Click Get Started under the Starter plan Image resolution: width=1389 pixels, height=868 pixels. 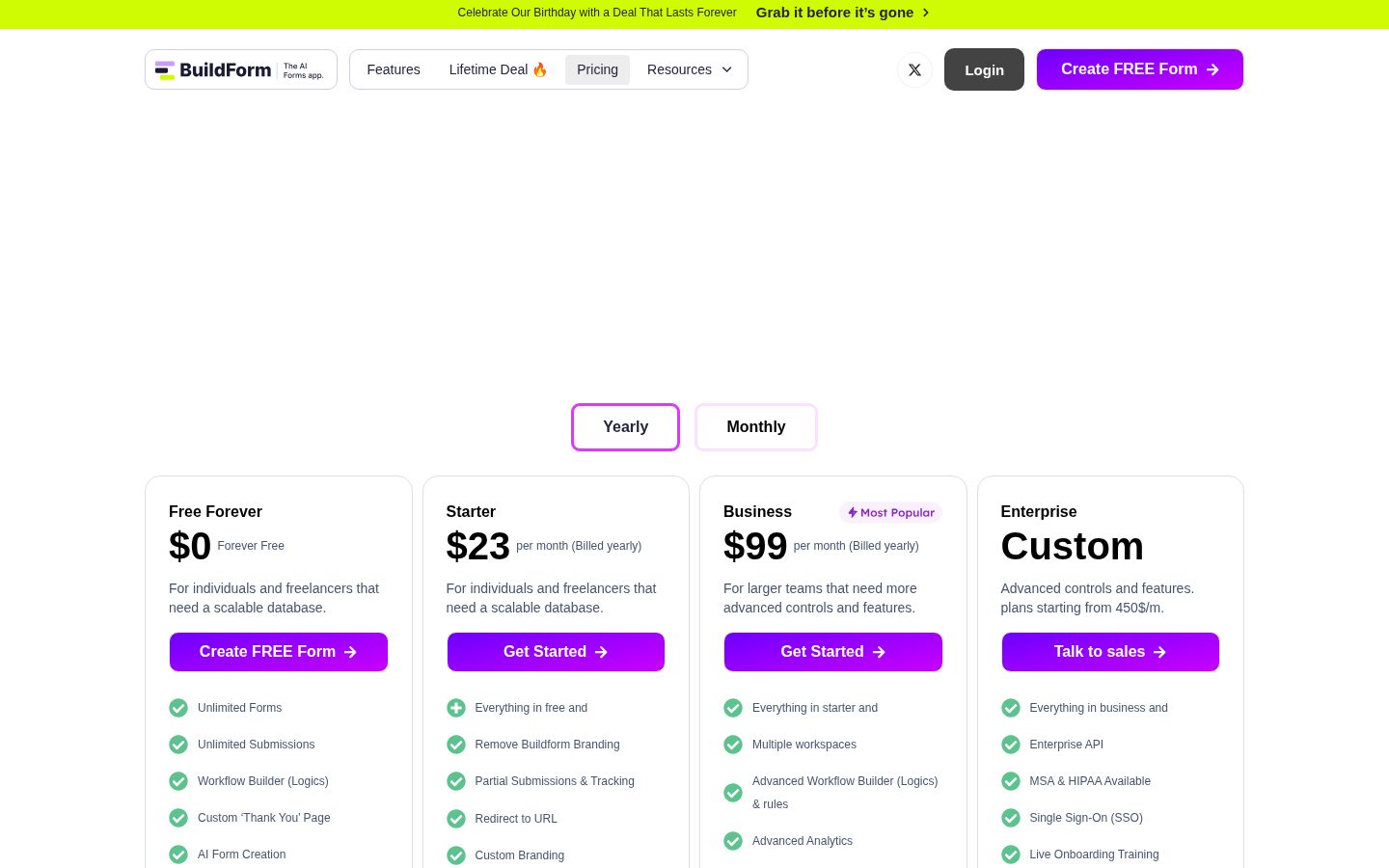pos(556,652)
